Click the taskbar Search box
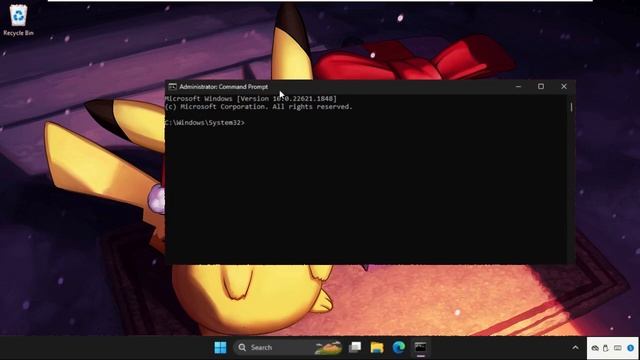 click(288, 347)
